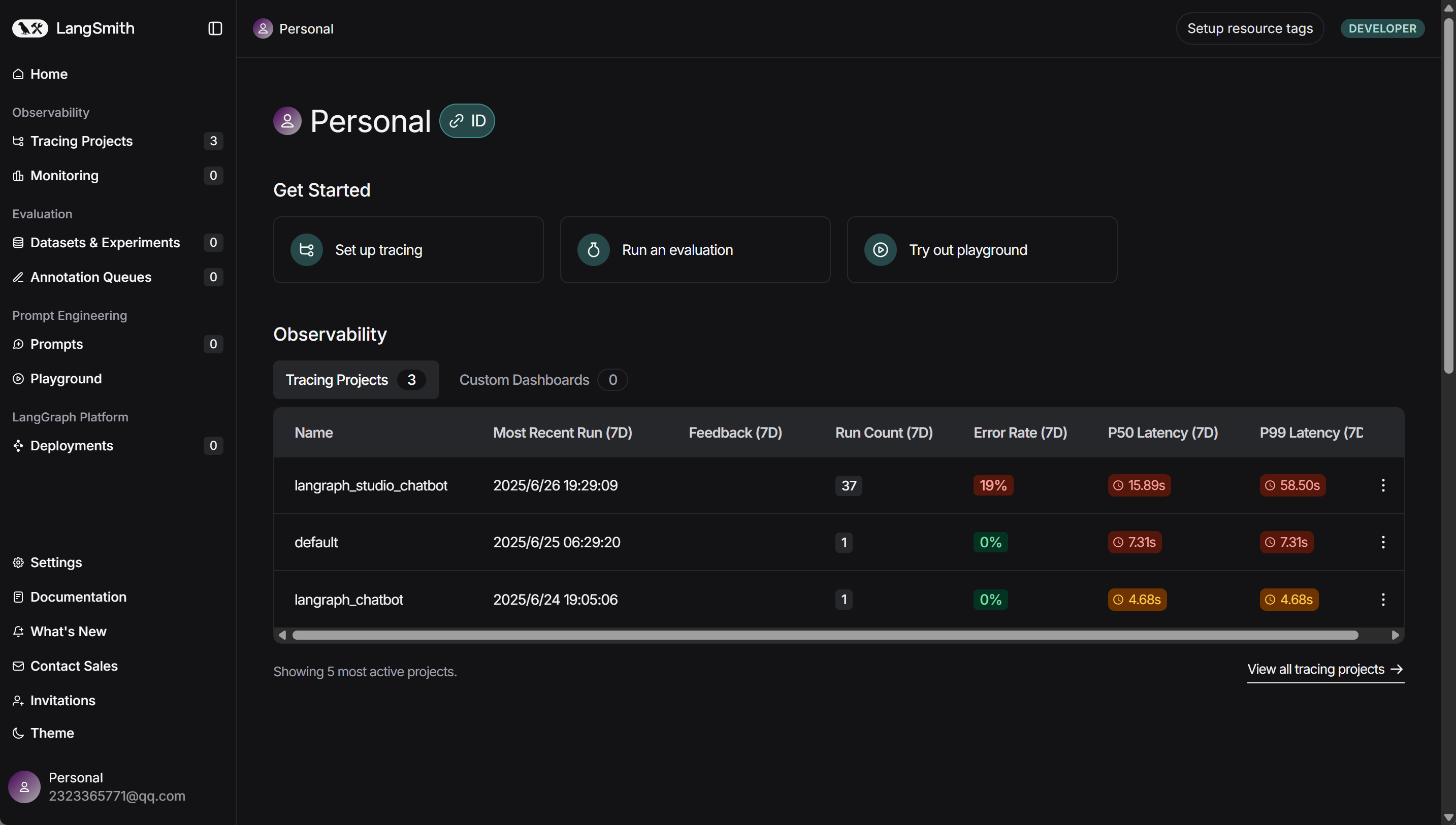
Task: Open row menu for langraph_chatbot
Action: click(1383, 600)
